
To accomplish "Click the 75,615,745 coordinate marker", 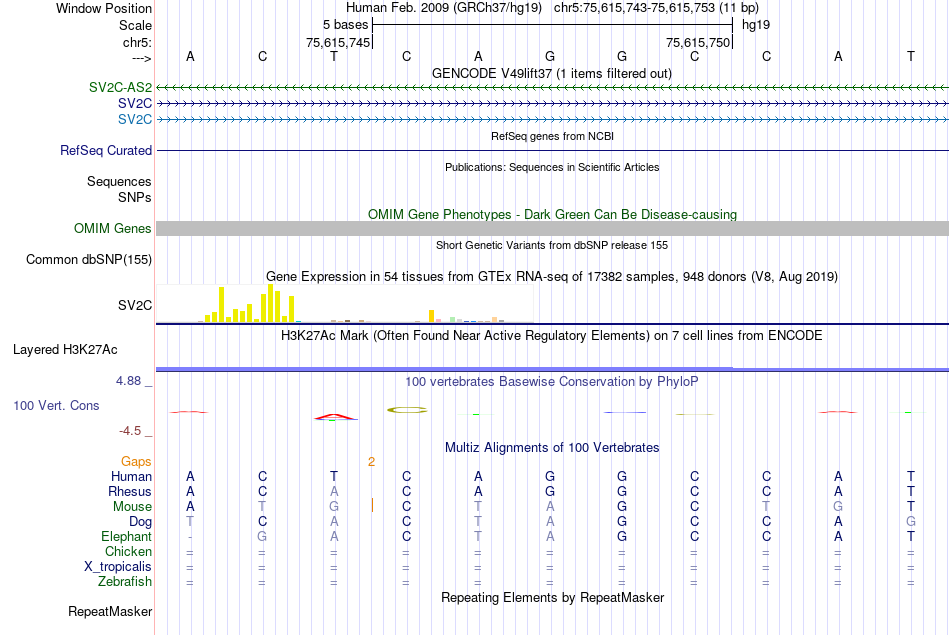I will click(337, 42).
